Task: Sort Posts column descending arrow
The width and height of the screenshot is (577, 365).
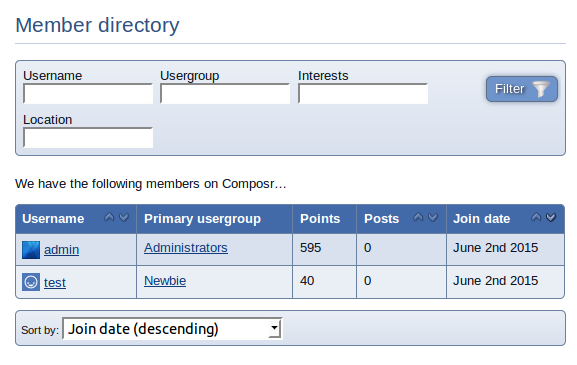Action: click(433, 217)
